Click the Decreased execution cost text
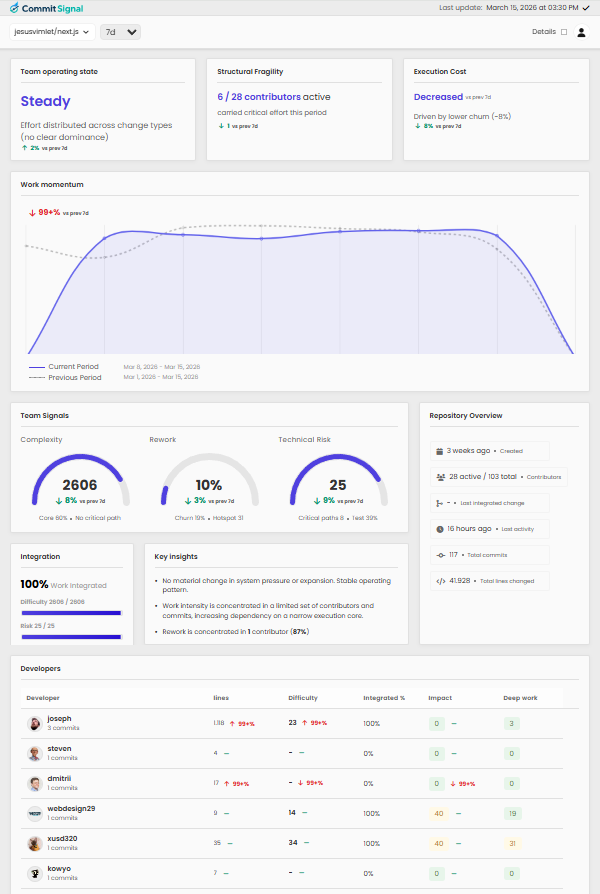 (x=438, y=97)
